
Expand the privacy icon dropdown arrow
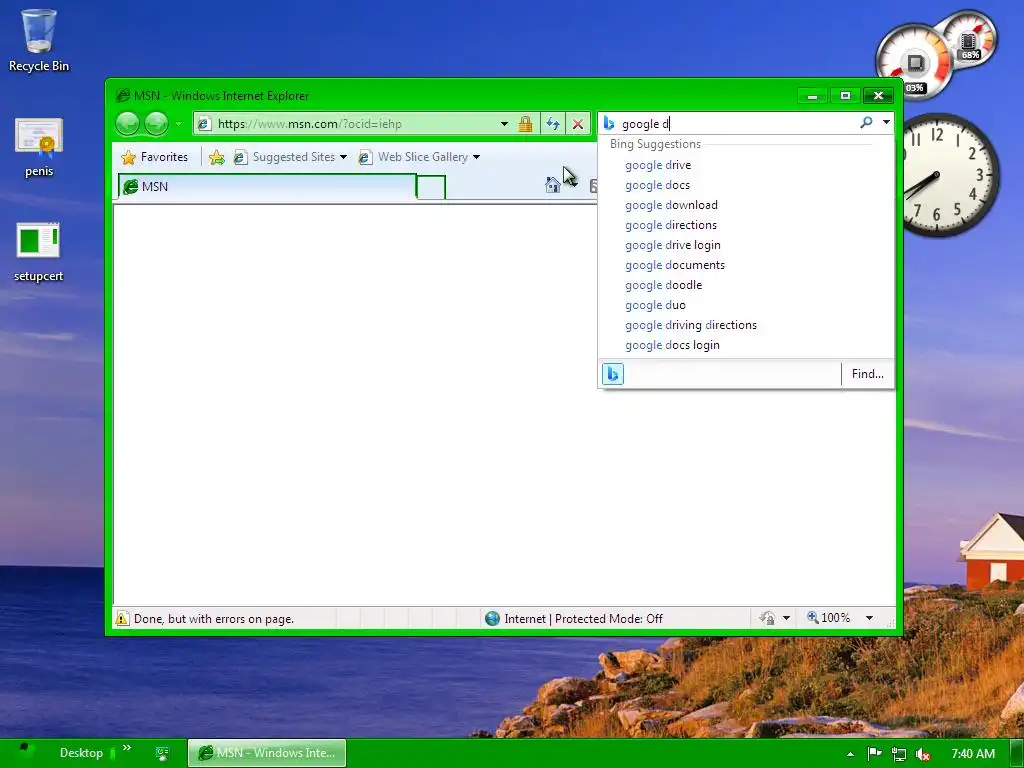tap(786, 618)
